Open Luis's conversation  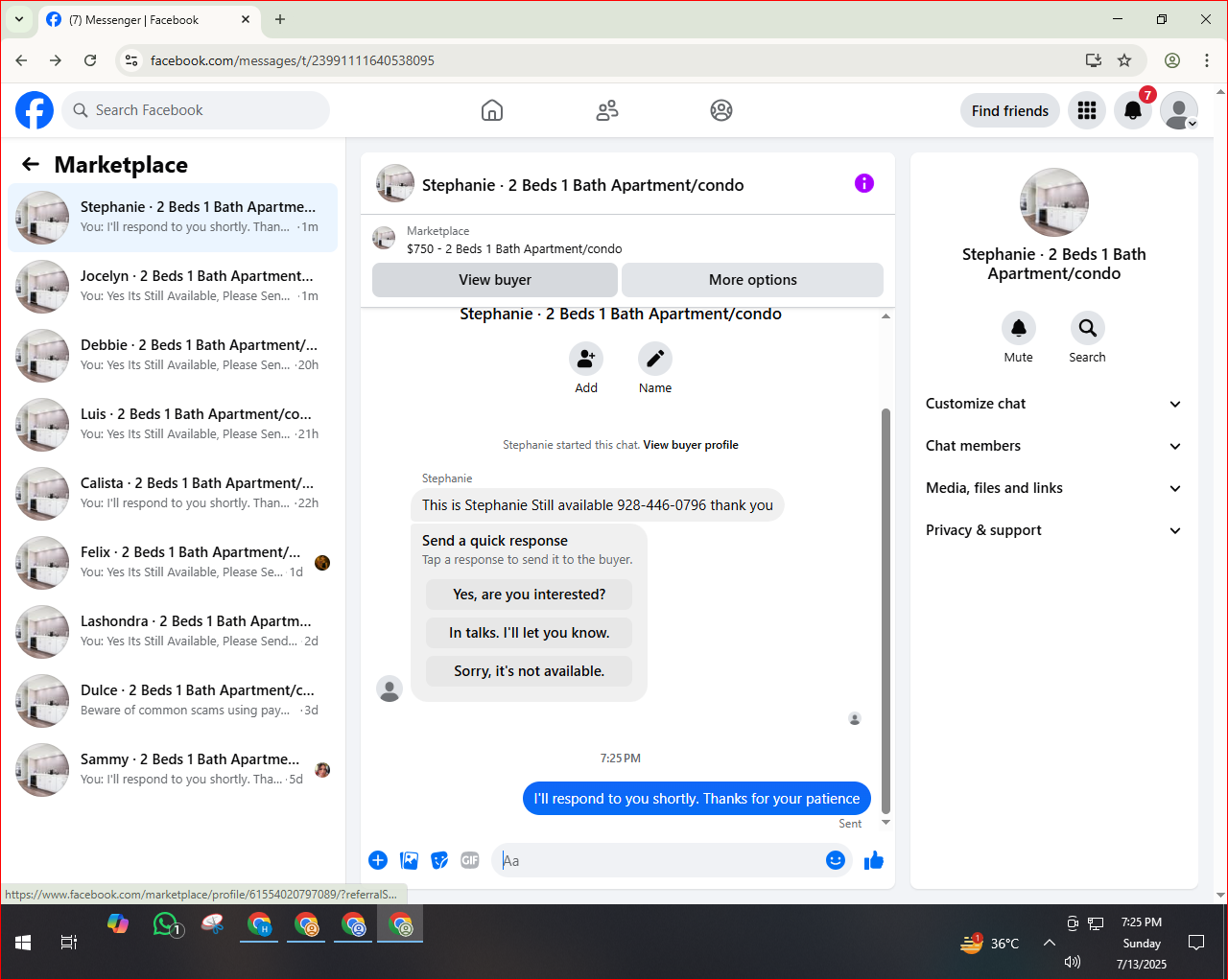pyautogui.click(x=173, y=425)
